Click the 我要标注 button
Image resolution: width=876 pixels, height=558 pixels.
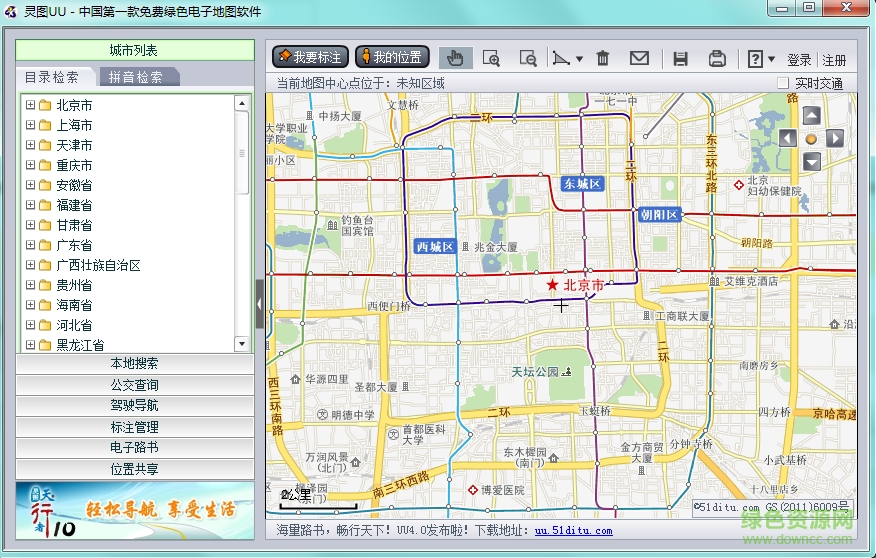[310, 57]
